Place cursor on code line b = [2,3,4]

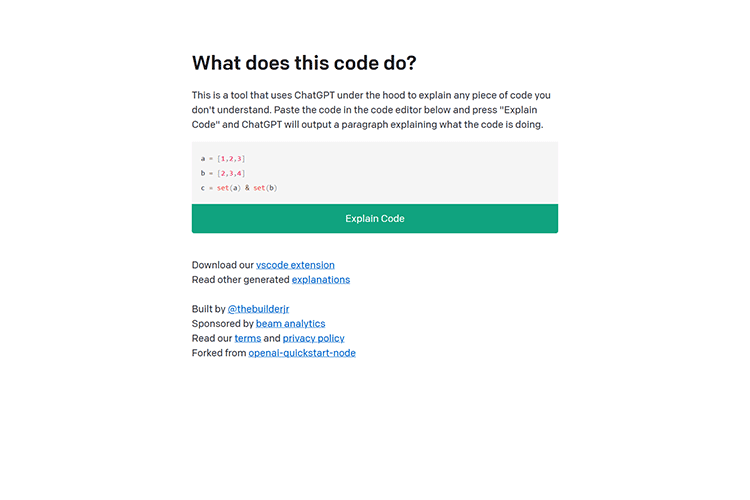(223, 173)
